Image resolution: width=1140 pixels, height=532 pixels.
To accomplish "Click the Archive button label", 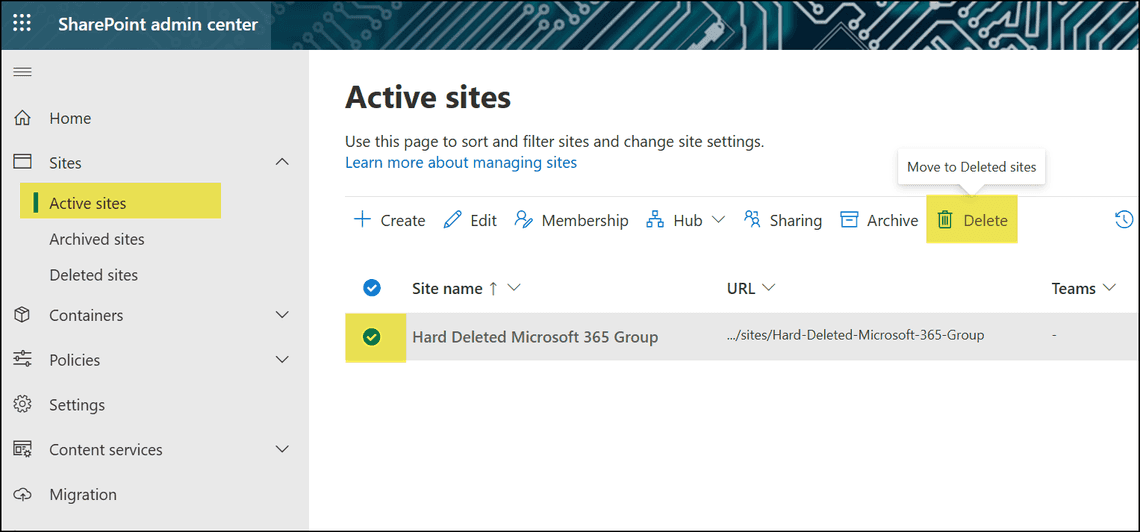I will pos(893,220).
